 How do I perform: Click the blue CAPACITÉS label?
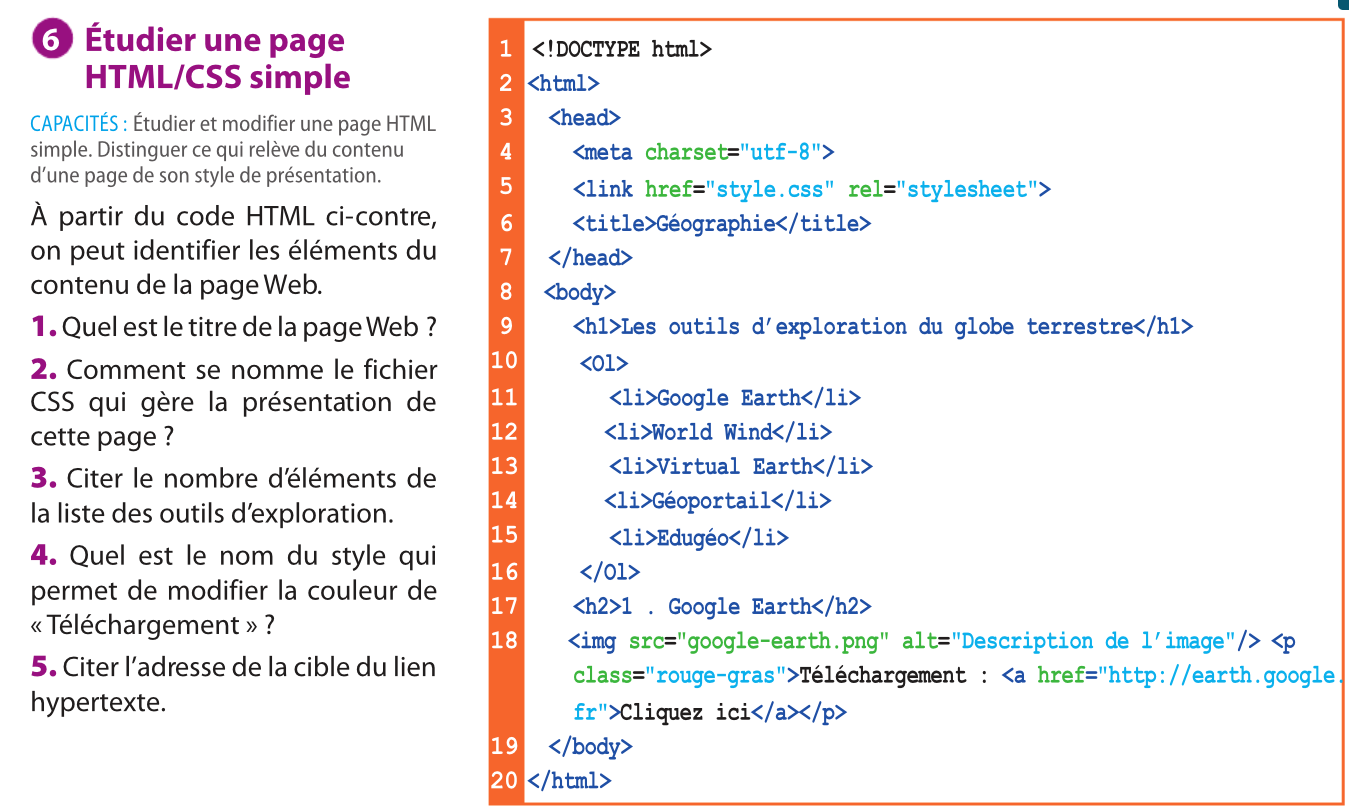(78, 125)
